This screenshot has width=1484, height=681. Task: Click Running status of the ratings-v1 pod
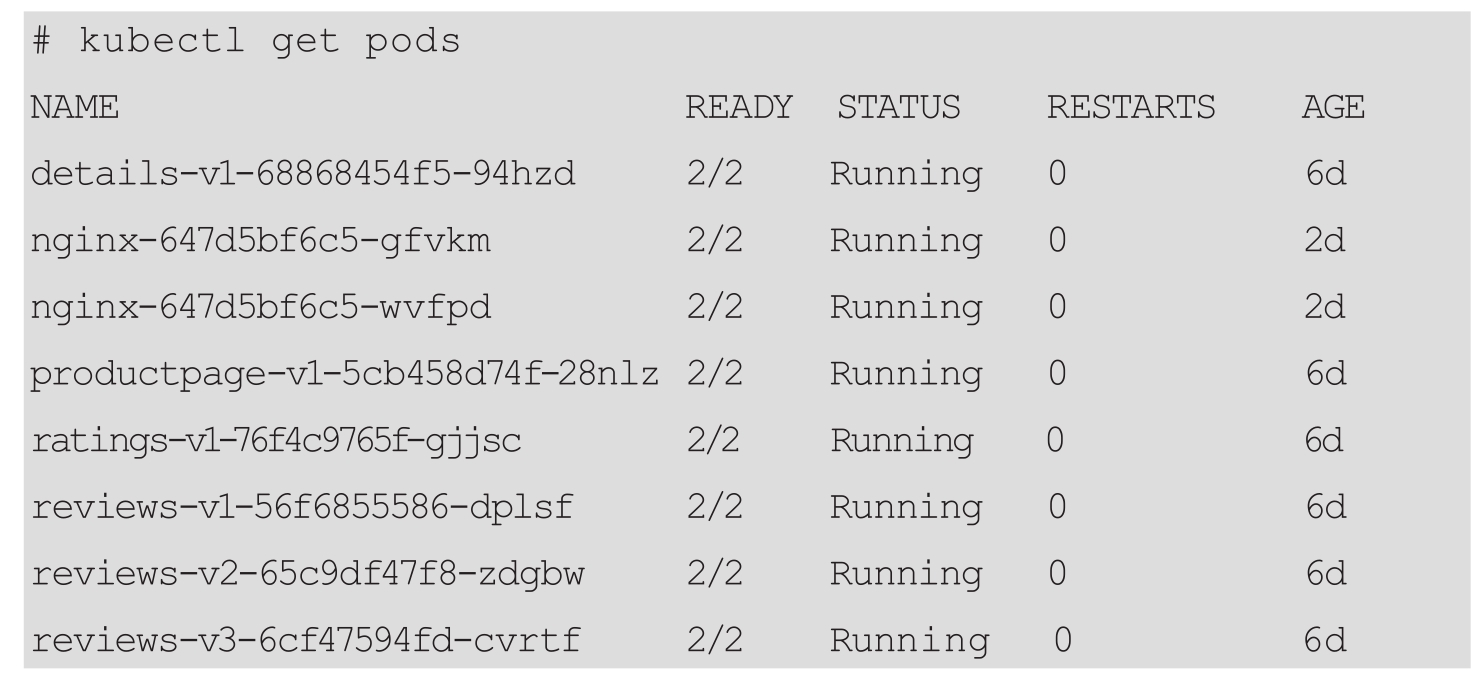click(x=900, y=440)
